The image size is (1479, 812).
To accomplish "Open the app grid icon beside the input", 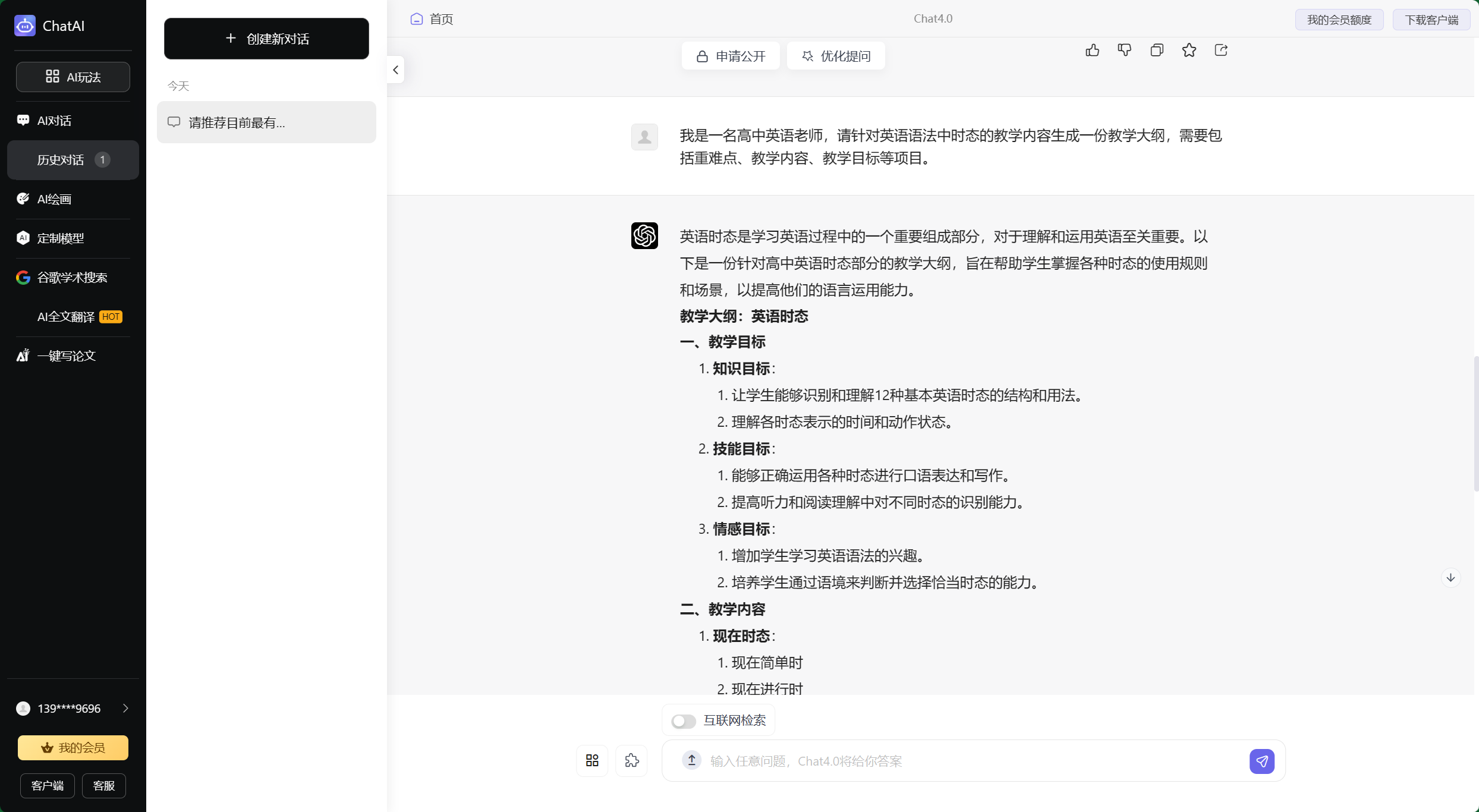I will coord(591,760).
